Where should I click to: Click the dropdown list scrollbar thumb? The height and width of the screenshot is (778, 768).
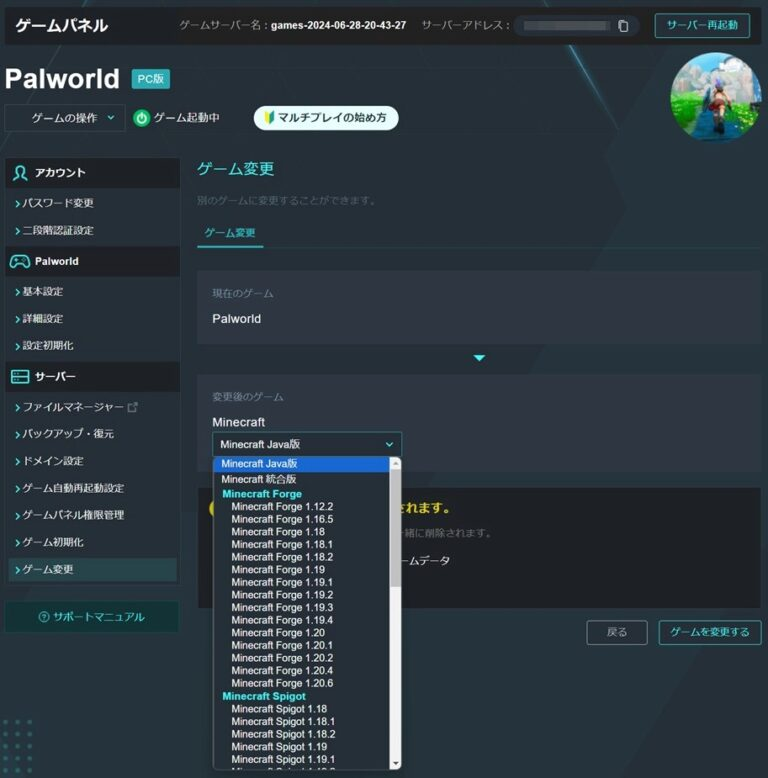(x=395, y=528)
